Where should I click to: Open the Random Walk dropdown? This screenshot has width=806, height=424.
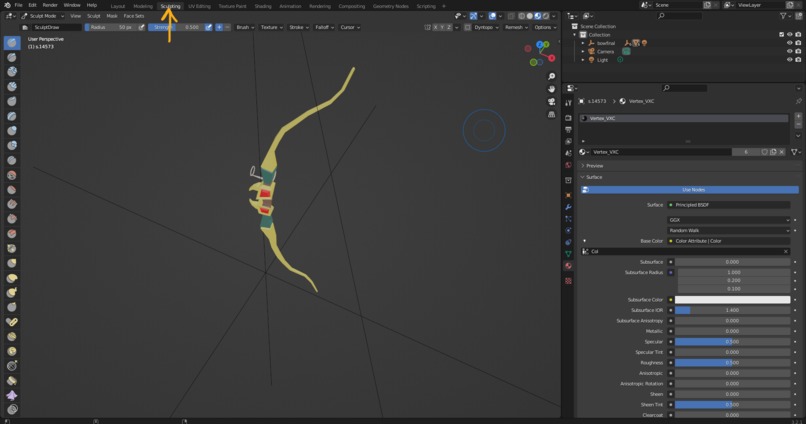728,230
